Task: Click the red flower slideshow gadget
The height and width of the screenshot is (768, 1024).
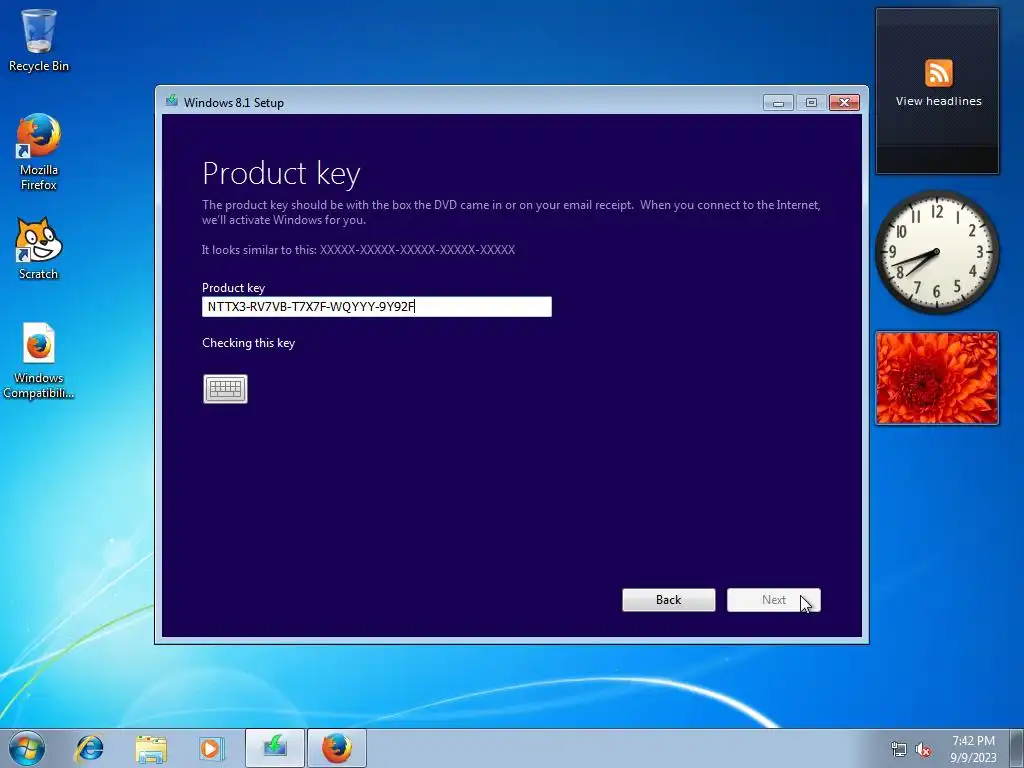Action: tap(937, 378)
